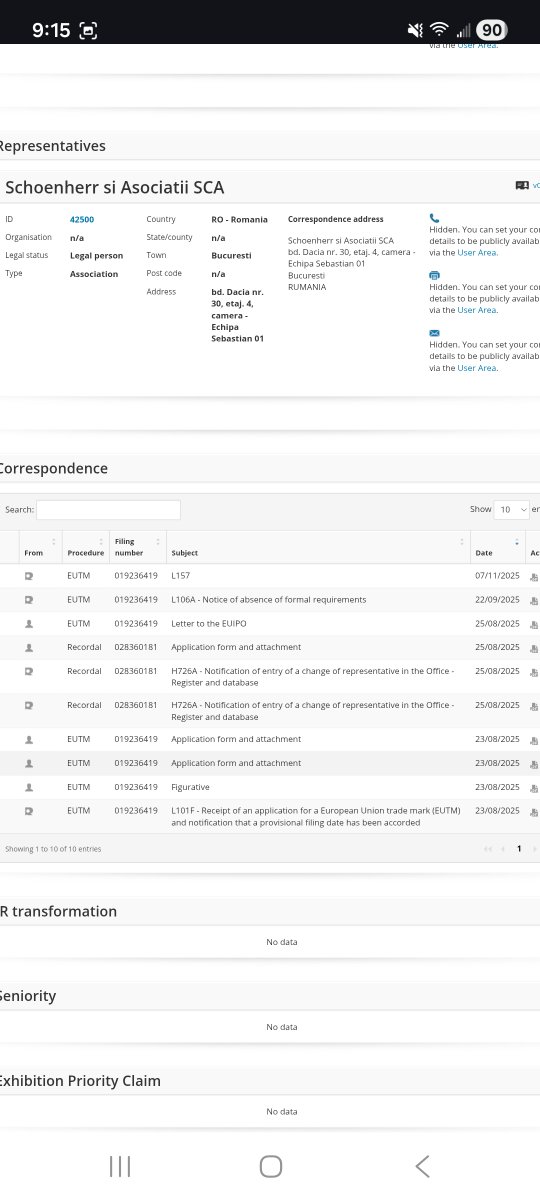
Task: Click the RO - Romania country value
Action: [239, 219]
